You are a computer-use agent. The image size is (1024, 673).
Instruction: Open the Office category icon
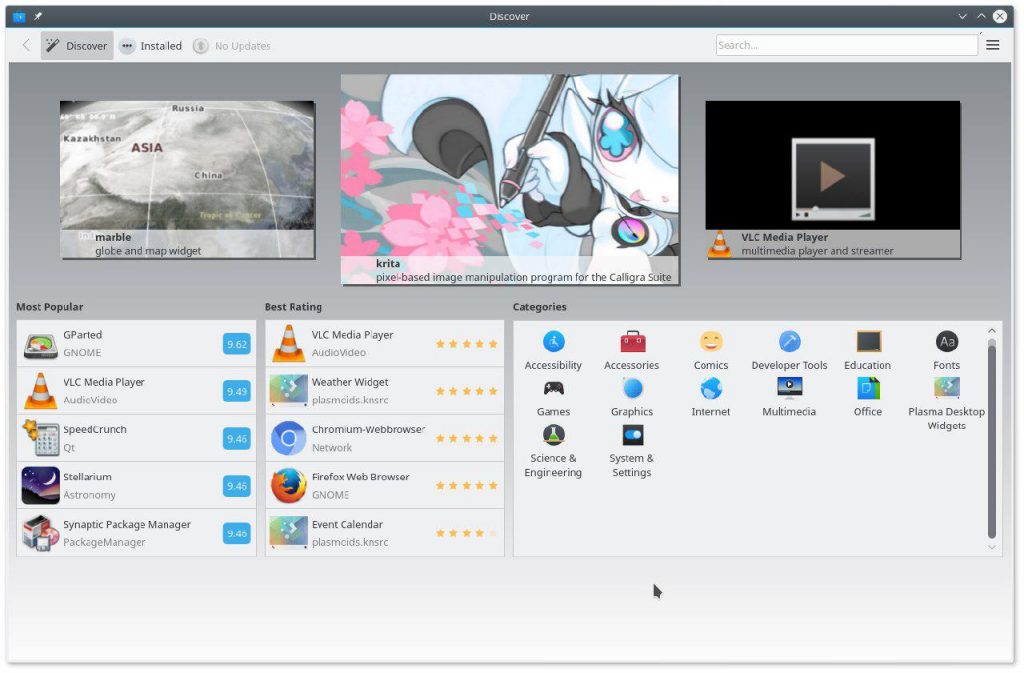pyautogui.click(x=869, y=389)
